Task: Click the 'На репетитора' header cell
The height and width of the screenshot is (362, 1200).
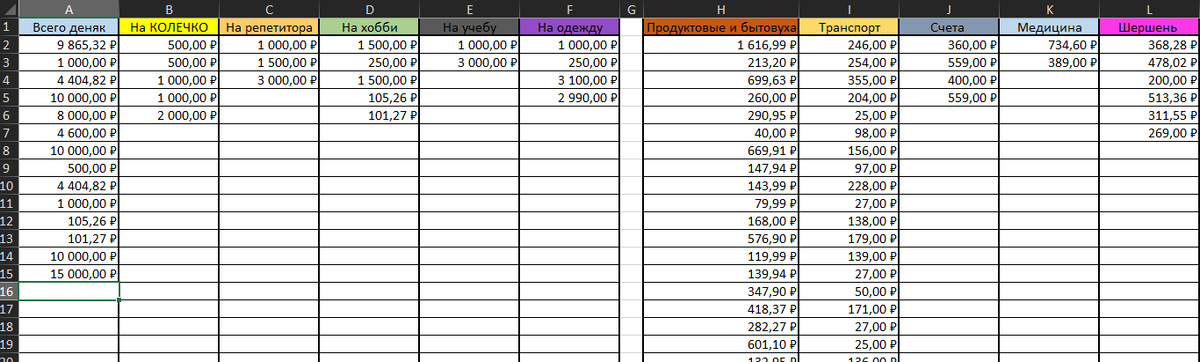Action: 269,28
